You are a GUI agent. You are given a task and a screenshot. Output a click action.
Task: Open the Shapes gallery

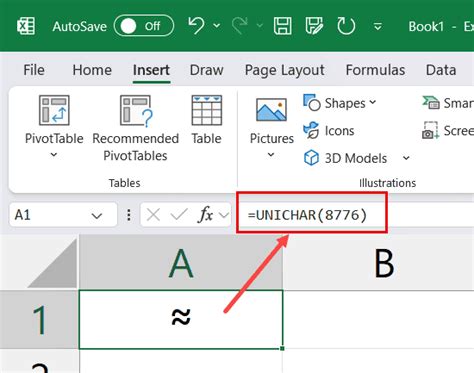pos(340,103)
